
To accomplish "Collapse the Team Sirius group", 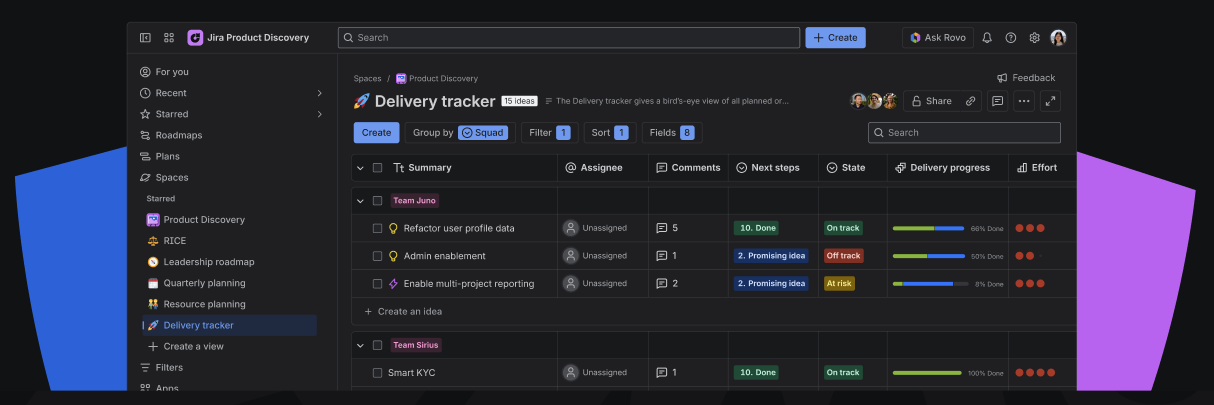I will point(360,345).
